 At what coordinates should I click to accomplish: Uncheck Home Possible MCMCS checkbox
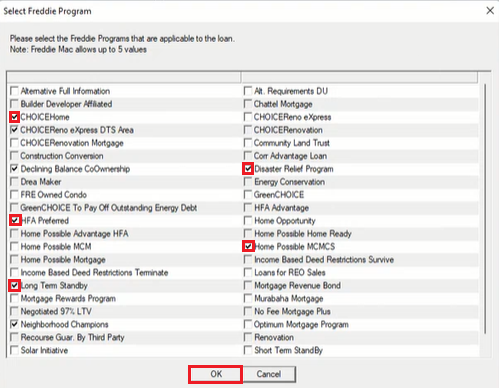coord(248,247)
